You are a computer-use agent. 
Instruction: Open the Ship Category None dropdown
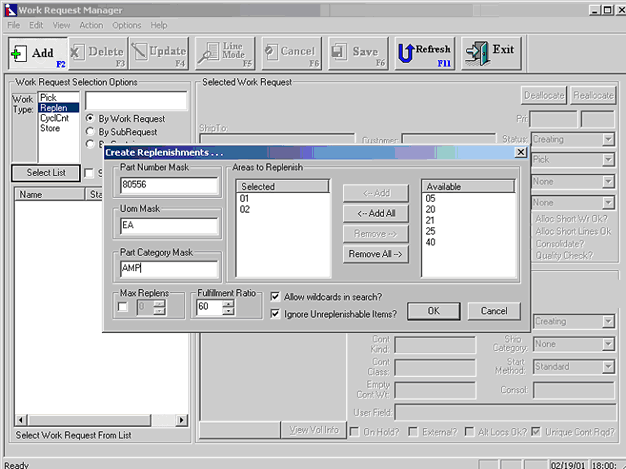608,344
